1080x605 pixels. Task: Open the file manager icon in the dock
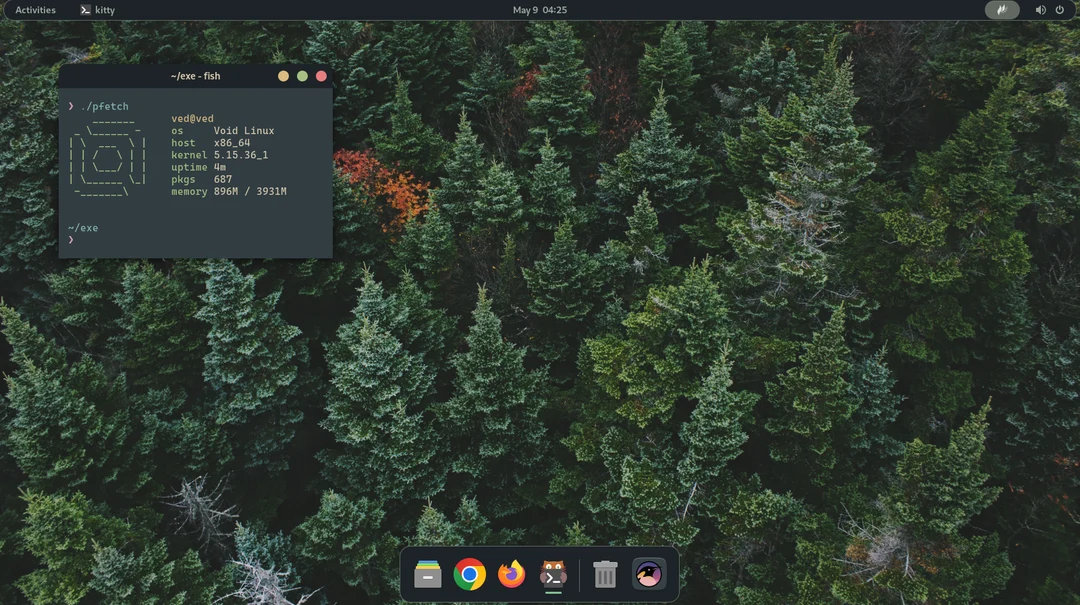point(426,575)
